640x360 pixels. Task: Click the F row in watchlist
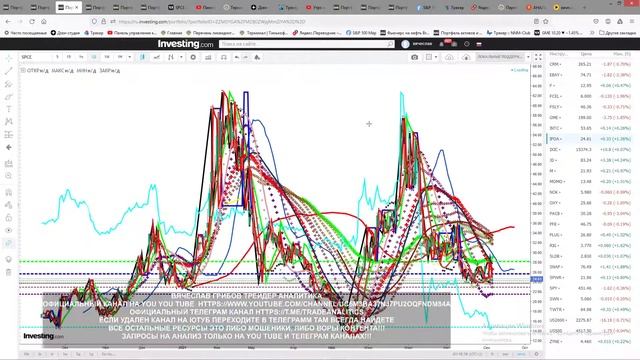pyautogui.click(x=590, y=86)
